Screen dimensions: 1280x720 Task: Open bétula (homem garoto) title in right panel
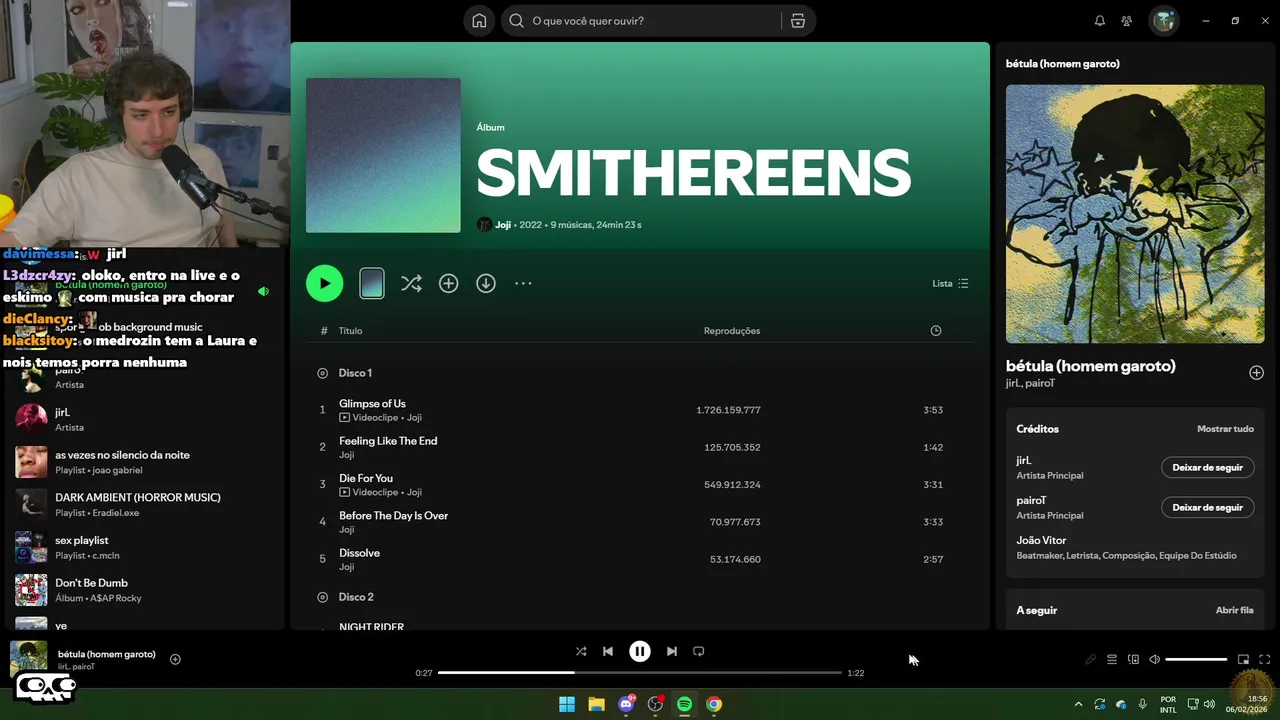(x=1090, y=366)
